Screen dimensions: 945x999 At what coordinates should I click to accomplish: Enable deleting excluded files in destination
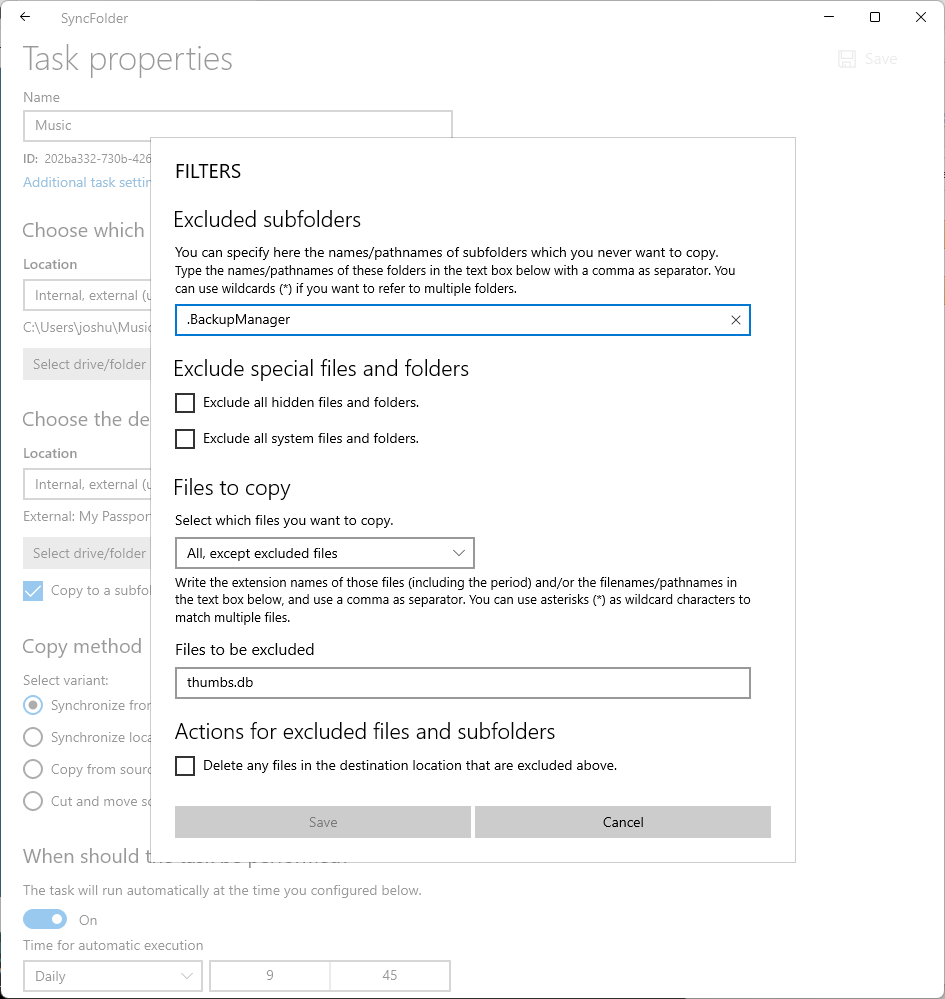coord(185,766)
